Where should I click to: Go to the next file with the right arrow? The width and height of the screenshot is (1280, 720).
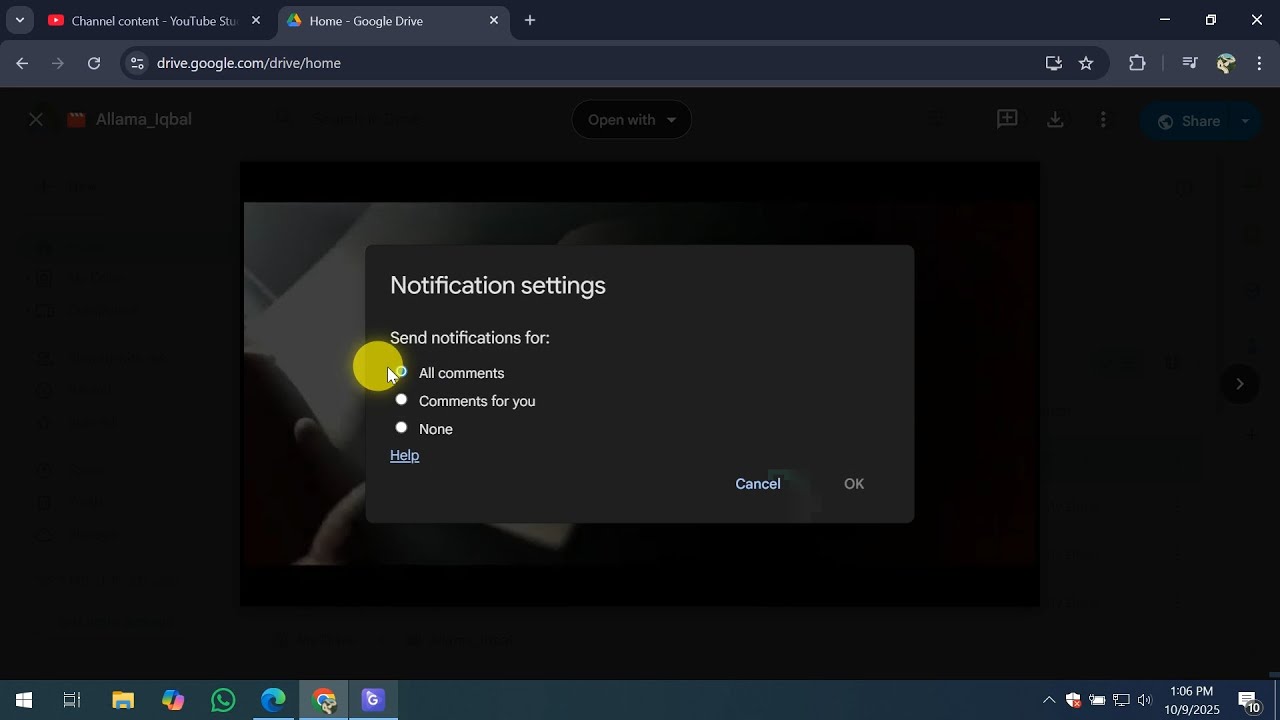(x=1240, y=384)
